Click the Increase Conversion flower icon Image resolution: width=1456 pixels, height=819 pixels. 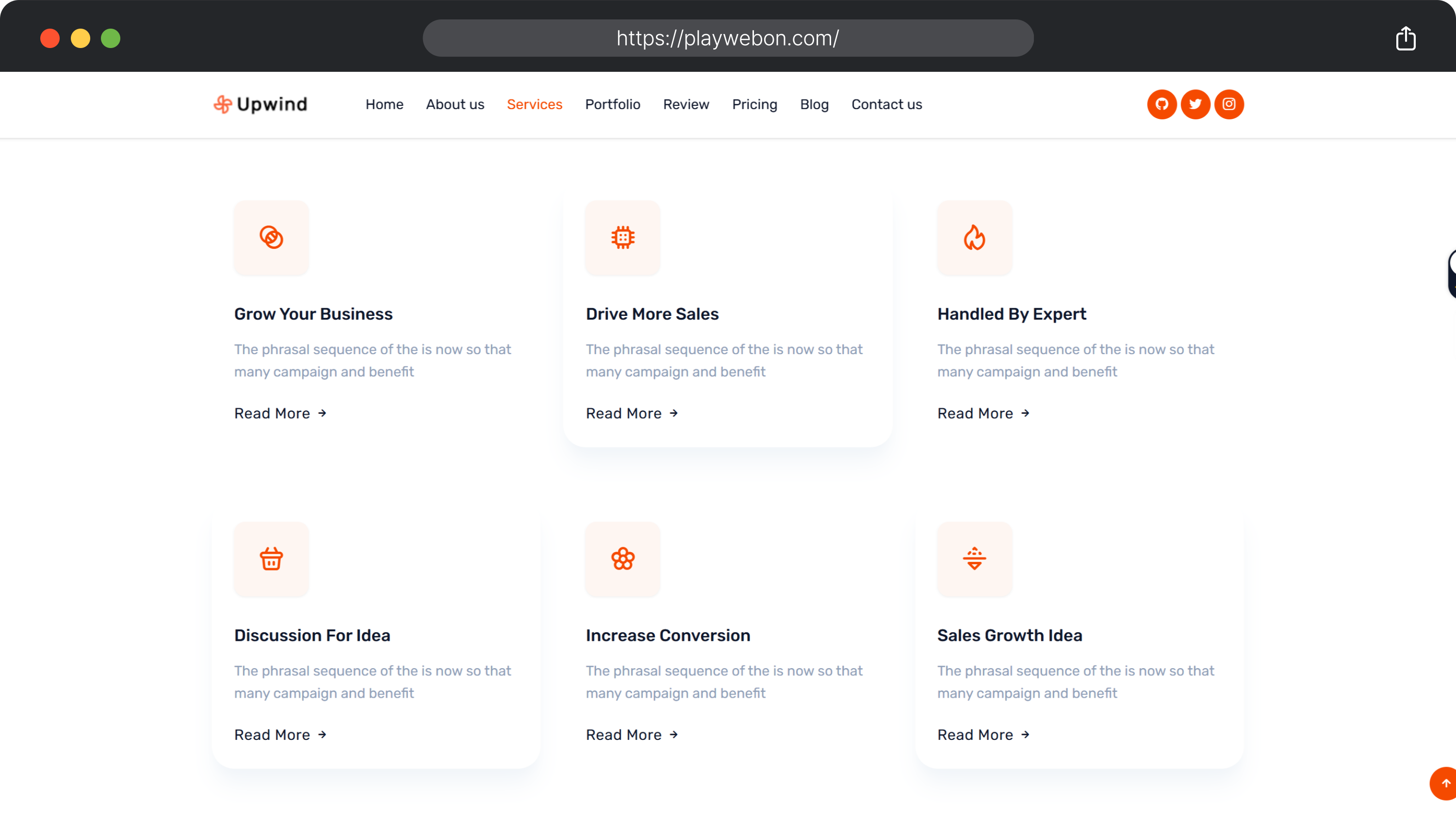622,558
